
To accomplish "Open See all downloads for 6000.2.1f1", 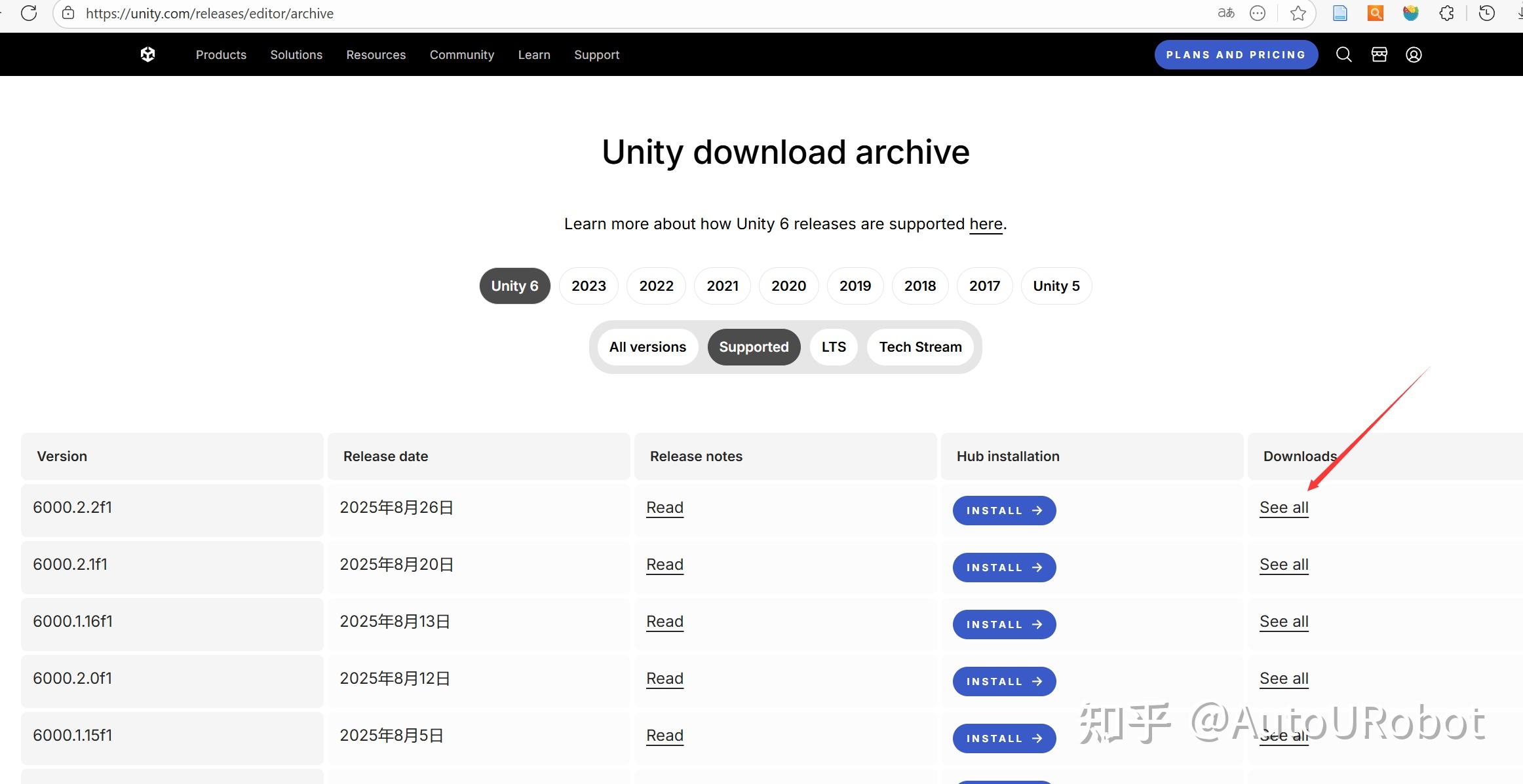I will [1283, 565].
